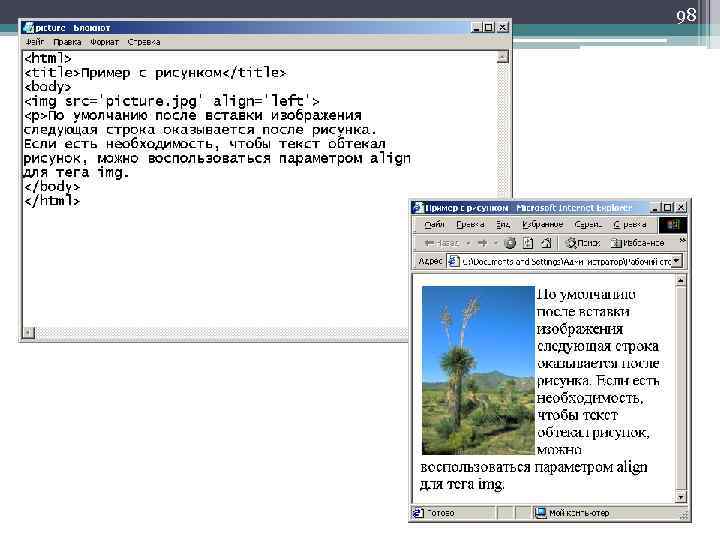This screenshot has height=540, width=720.
Task: Open the Сервис menu in Internet Explorer
Action: (x=588, y=225)
